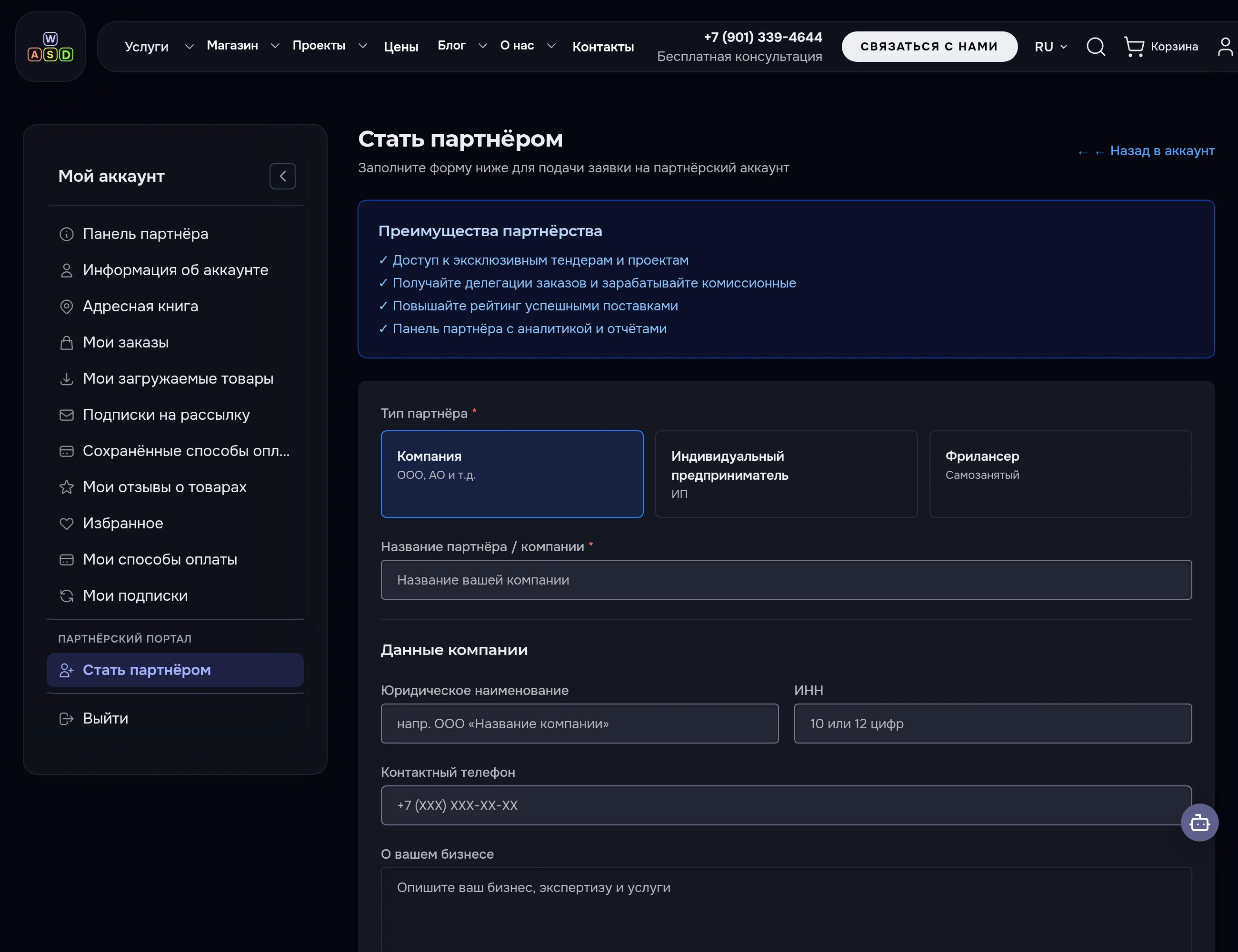Open the Цены menu item

[x=401, y=47]
